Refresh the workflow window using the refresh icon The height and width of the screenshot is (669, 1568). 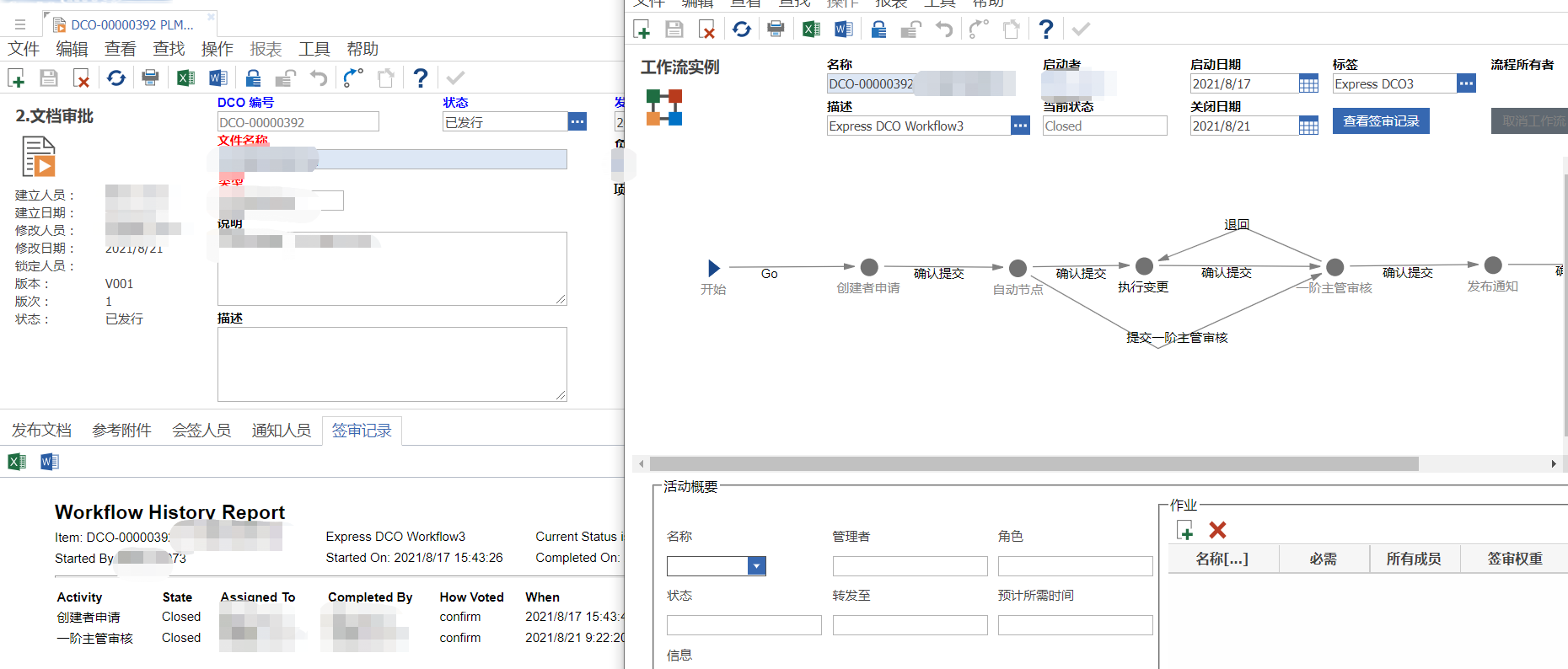[742, 29]
